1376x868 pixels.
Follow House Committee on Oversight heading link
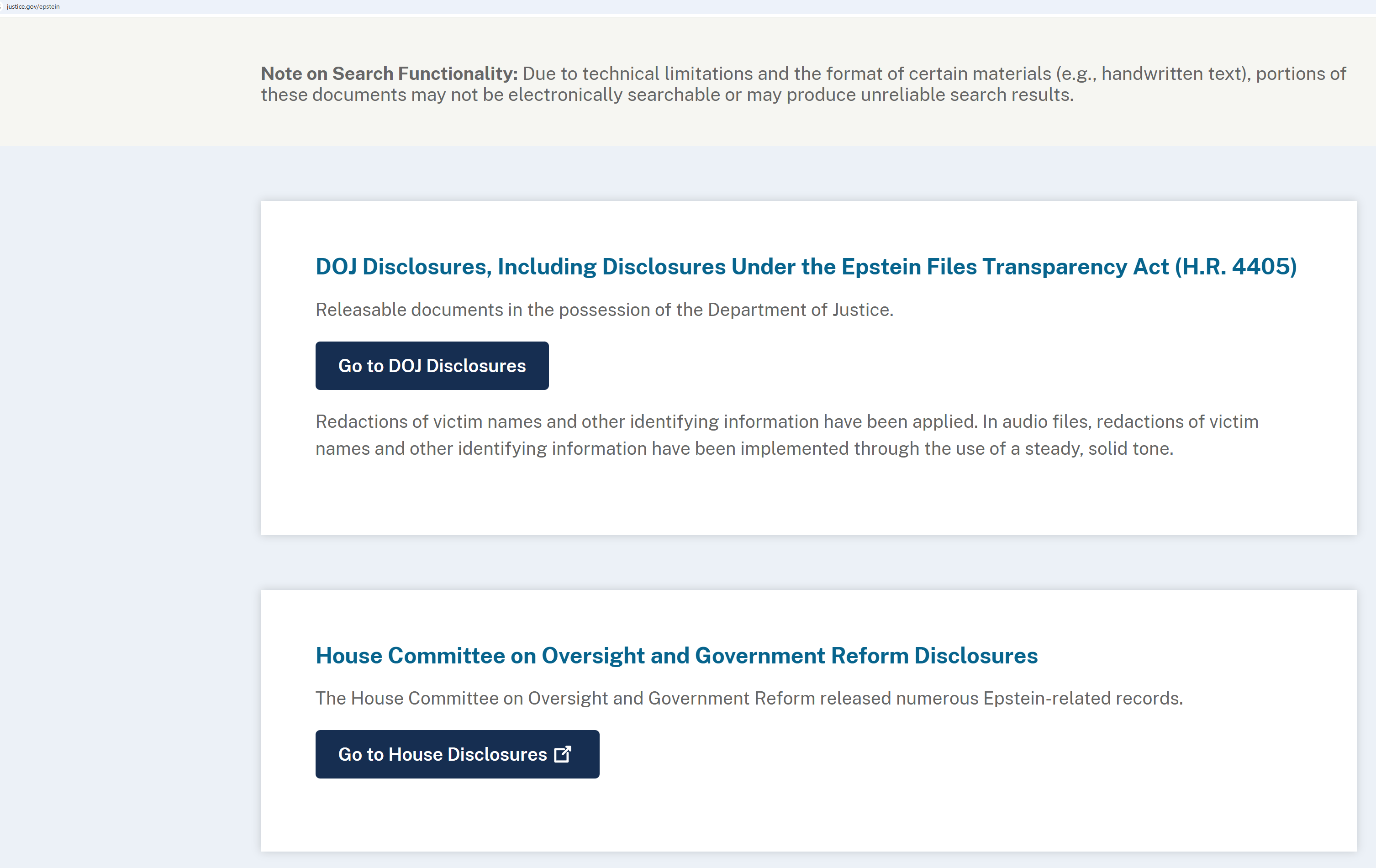[x=676, y=655]
